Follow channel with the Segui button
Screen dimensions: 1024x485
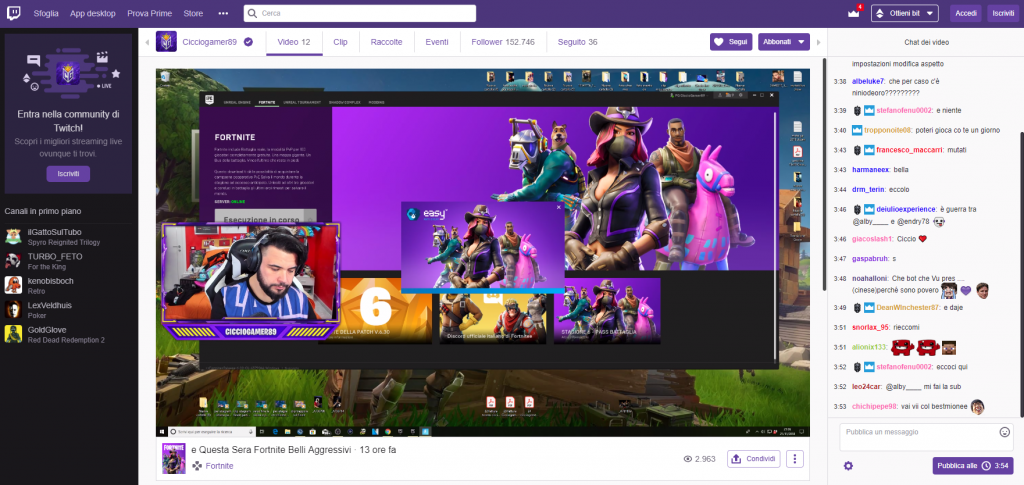pos(731,42)
